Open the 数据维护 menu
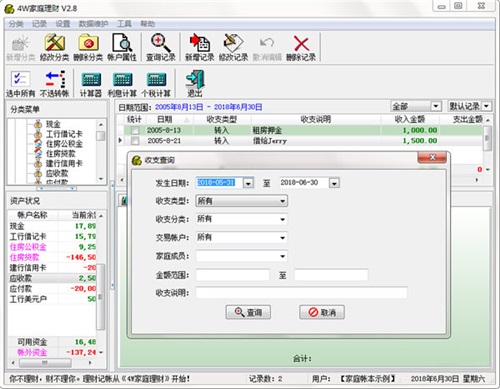The image size is (500, 389). (93, 24)
